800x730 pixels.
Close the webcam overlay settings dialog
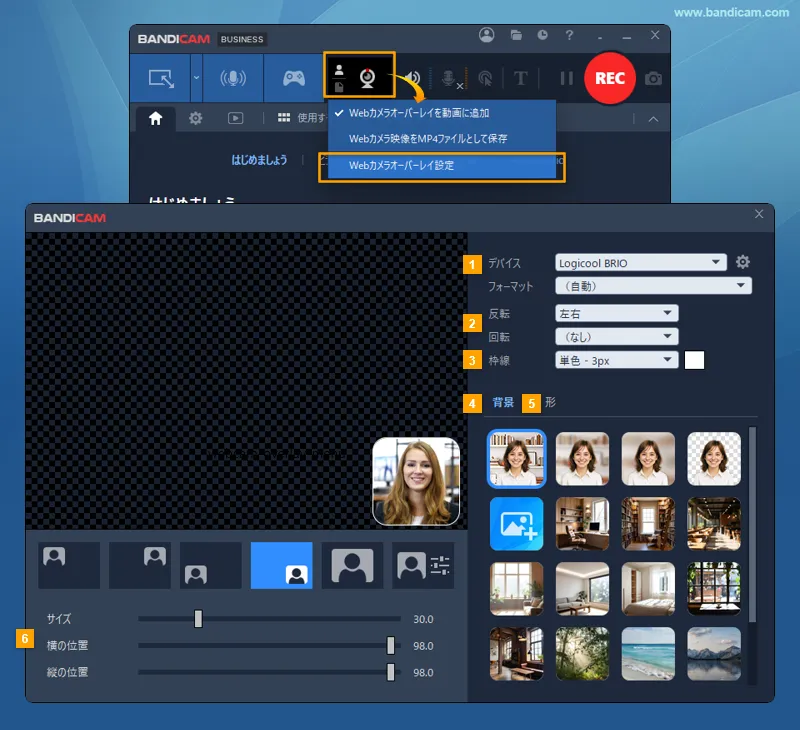(x=759, y=214)
